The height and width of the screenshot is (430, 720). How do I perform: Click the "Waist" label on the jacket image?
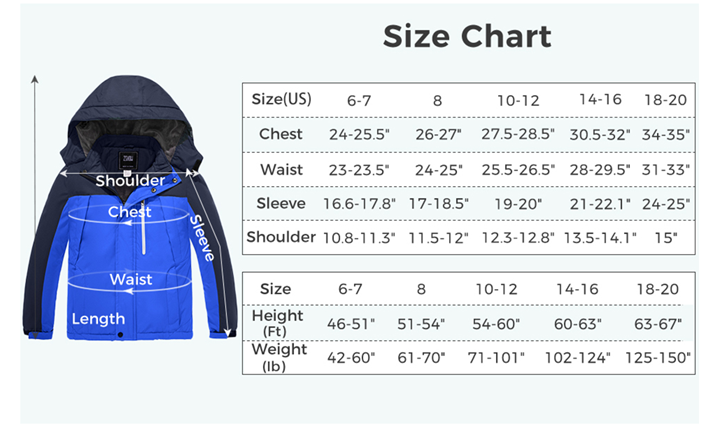coord(131,279)
